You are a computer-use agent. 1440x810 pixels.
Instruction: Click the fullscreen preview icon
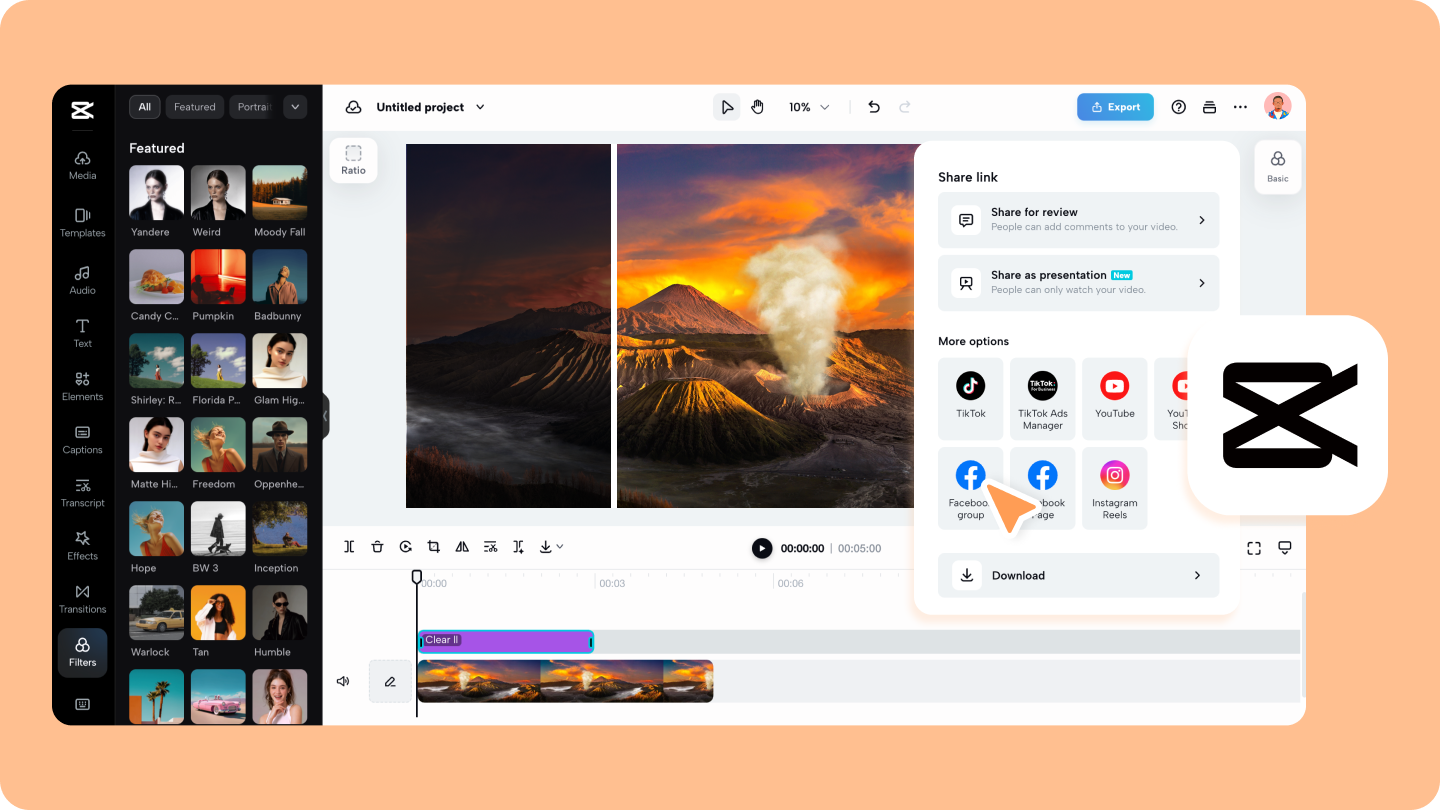click(x=1254, y=548)
